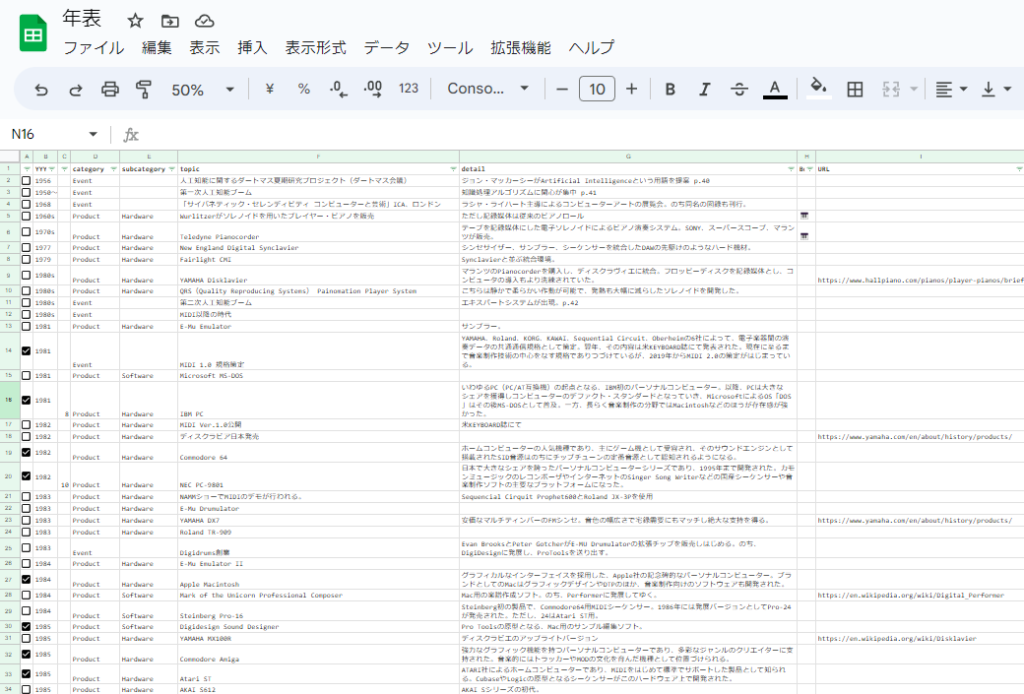
Task: Increase font size with plus button
Action: point(631,89)
